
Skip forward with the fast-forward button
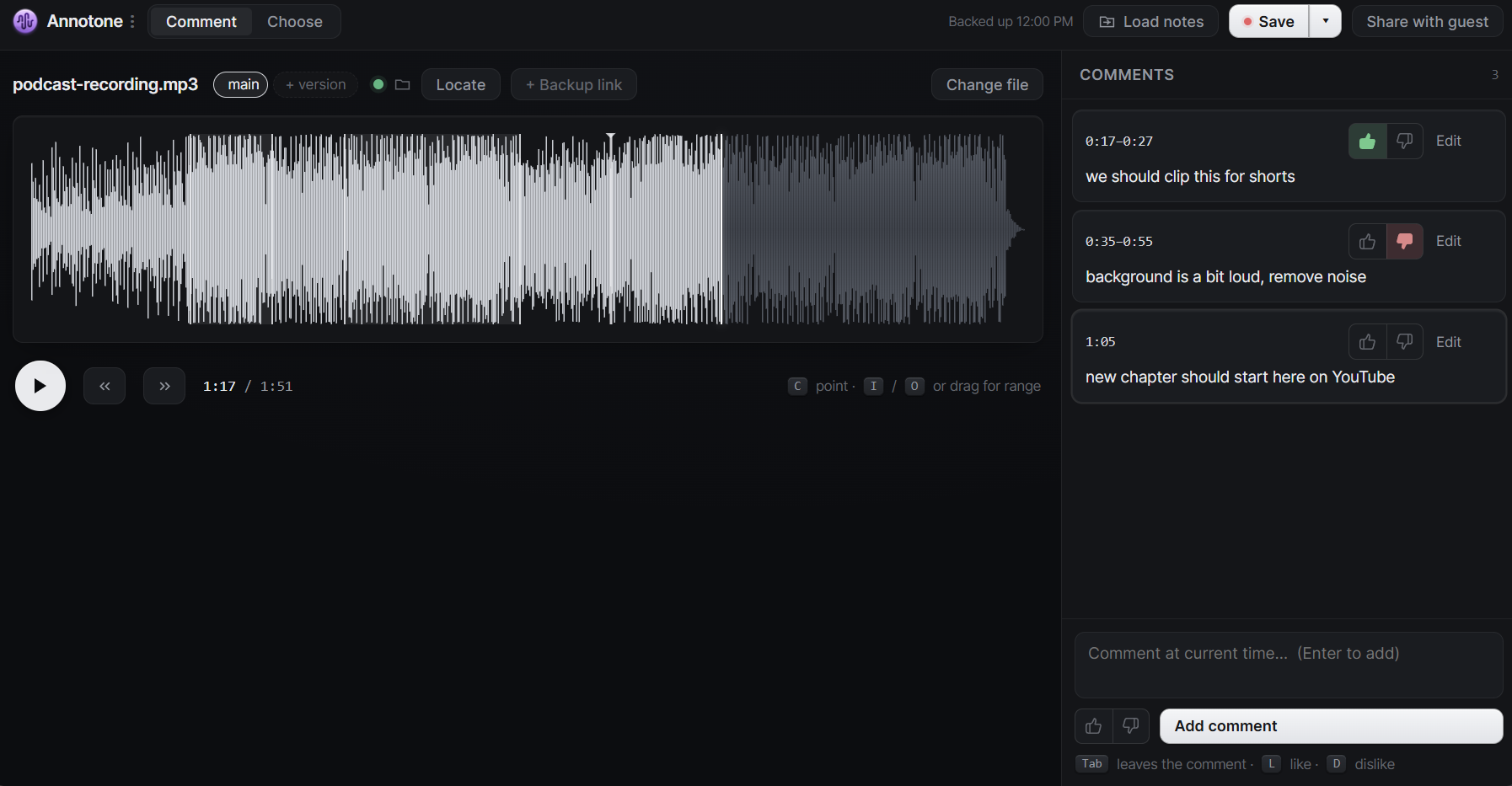point(164,386)
